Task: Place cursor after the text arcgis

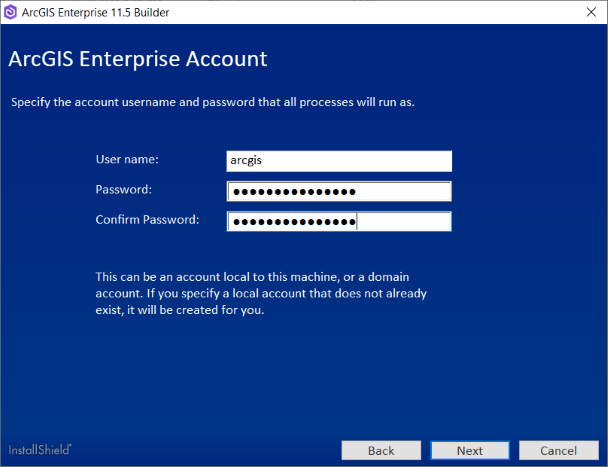Action: pos(265,161)
